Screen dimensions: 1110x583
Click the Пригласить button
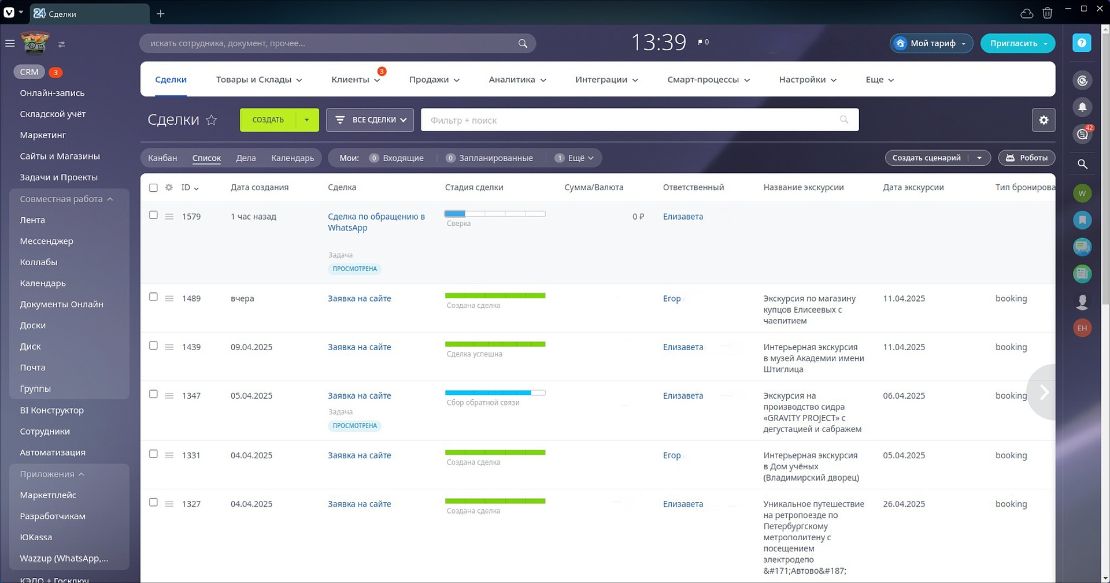(1017, 43)
